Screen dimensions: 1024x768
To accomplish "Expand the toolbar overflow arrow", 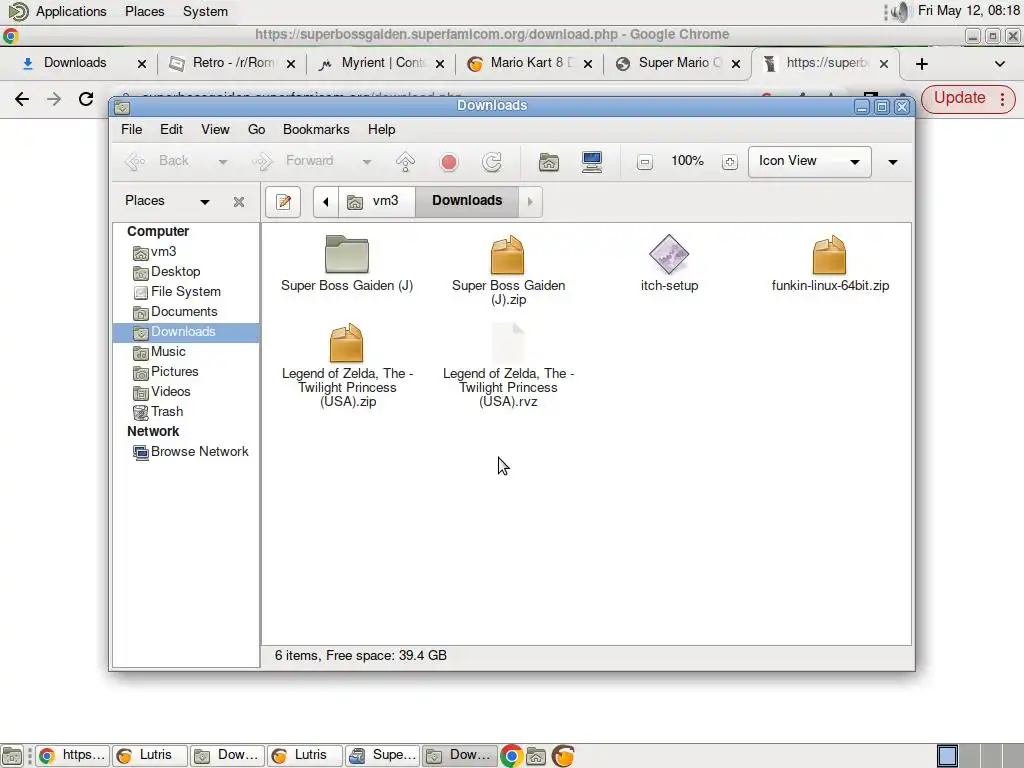I will (893, 162).
